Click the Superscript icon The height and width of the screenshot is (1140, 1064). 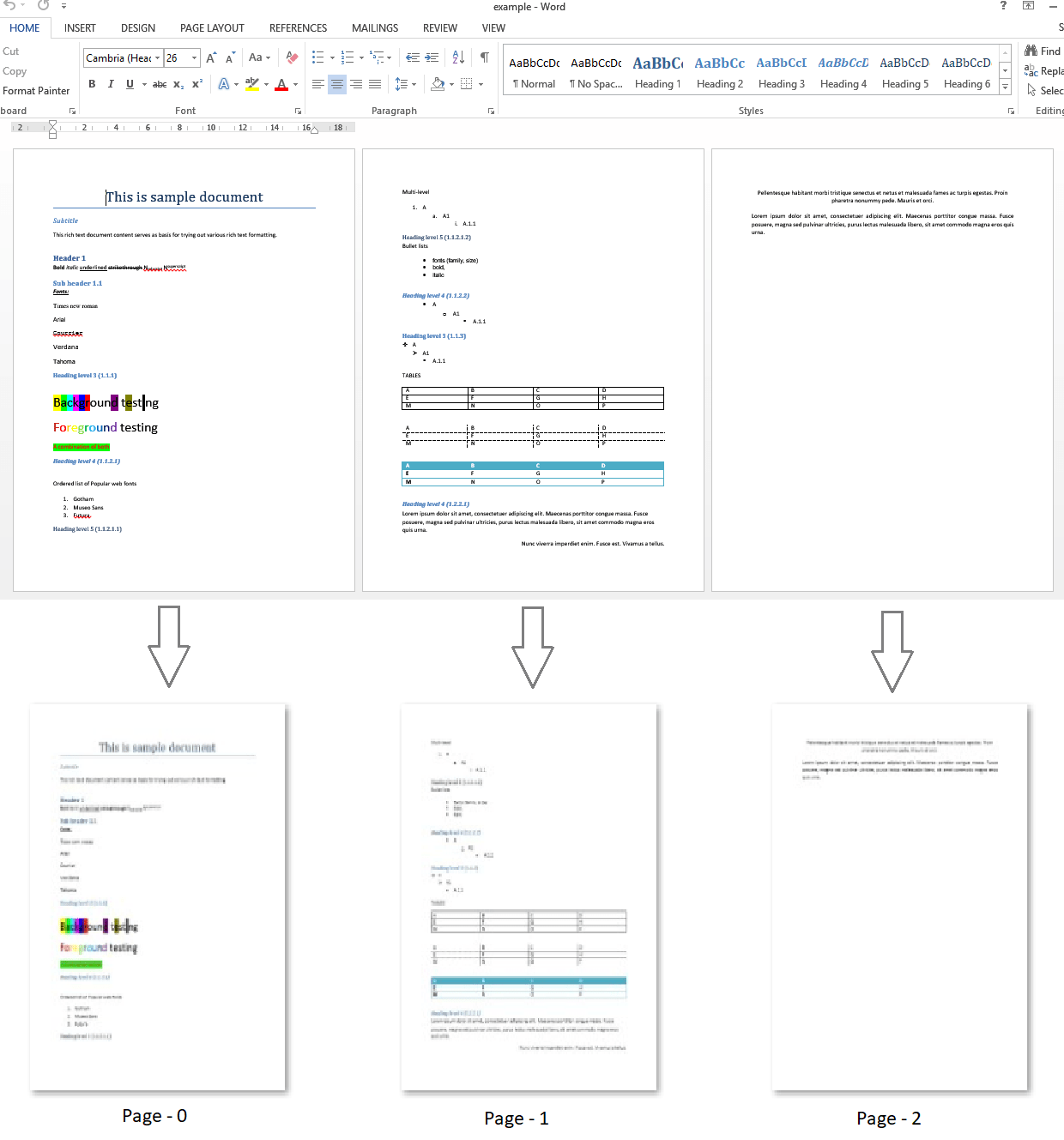(x=197, y=84)
